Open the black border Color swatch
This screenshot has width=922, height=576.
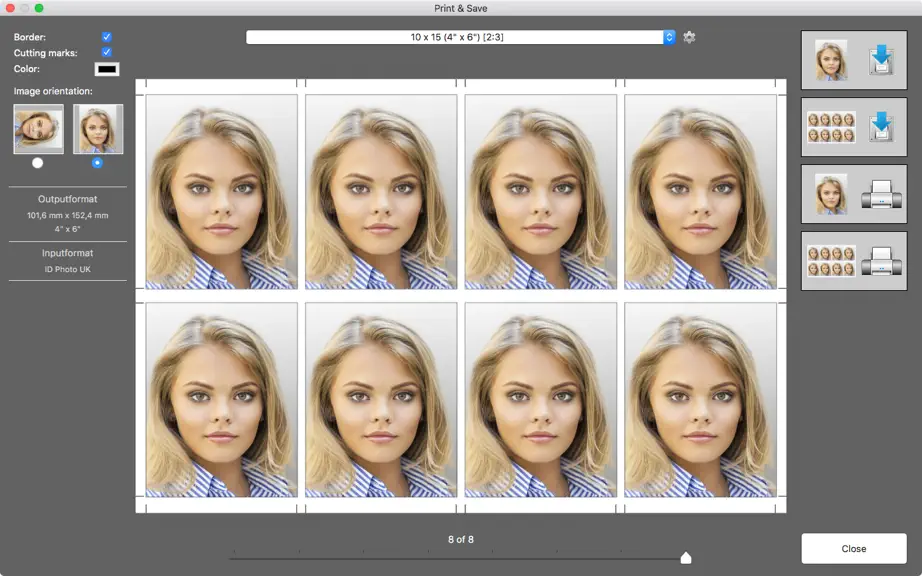click(107, 69)
